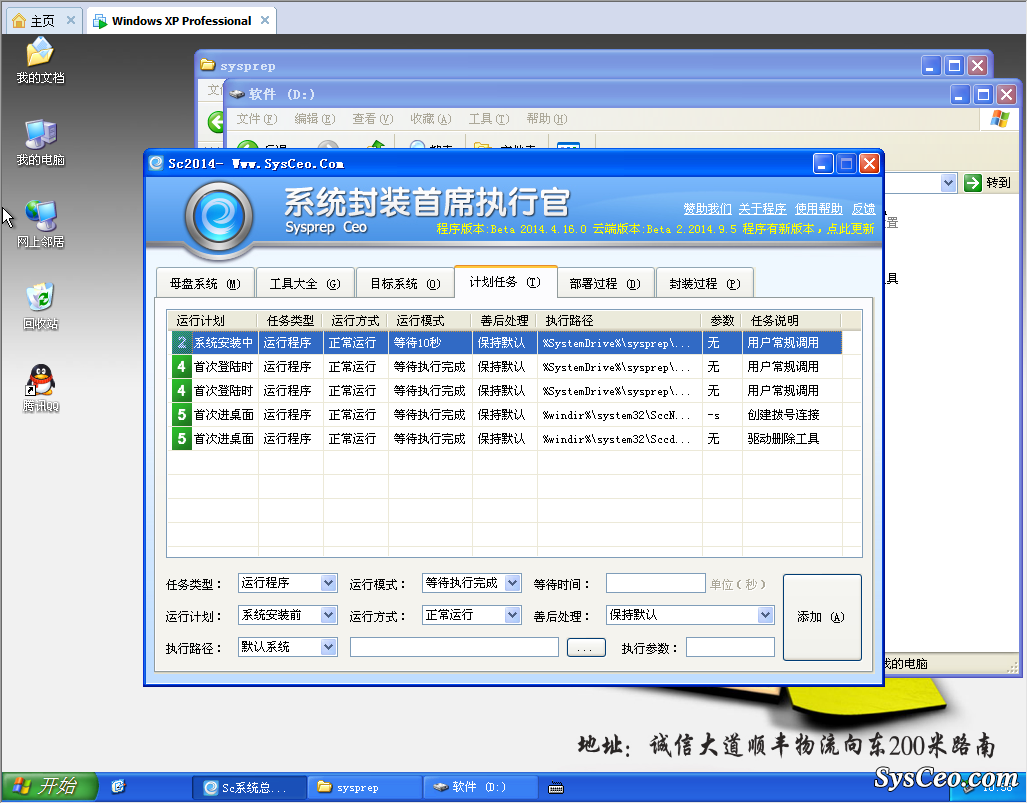Open the 关于程序 link

click(762, 209)
